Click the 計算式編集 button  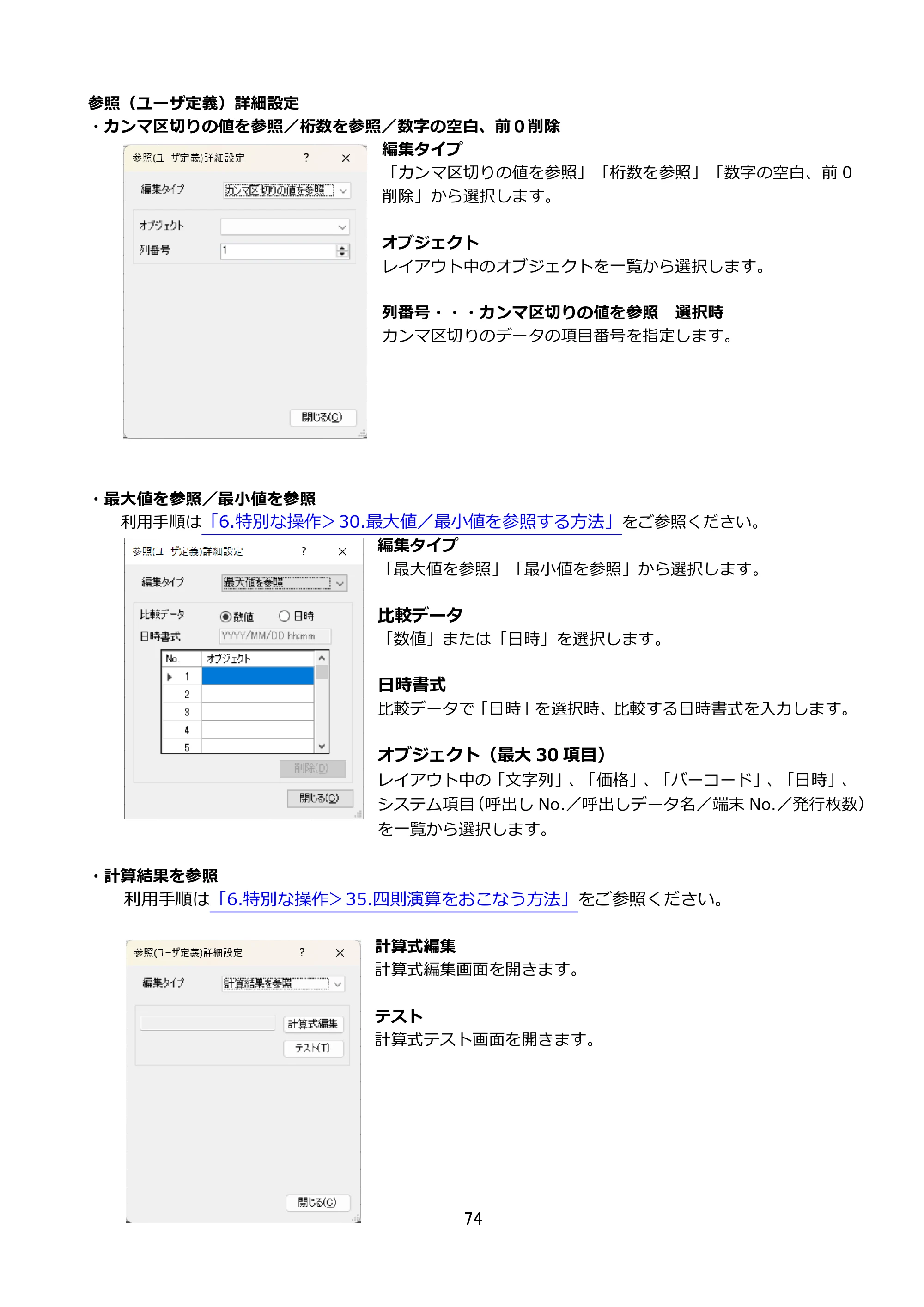pyautogui.click(x=314, y=1024)
